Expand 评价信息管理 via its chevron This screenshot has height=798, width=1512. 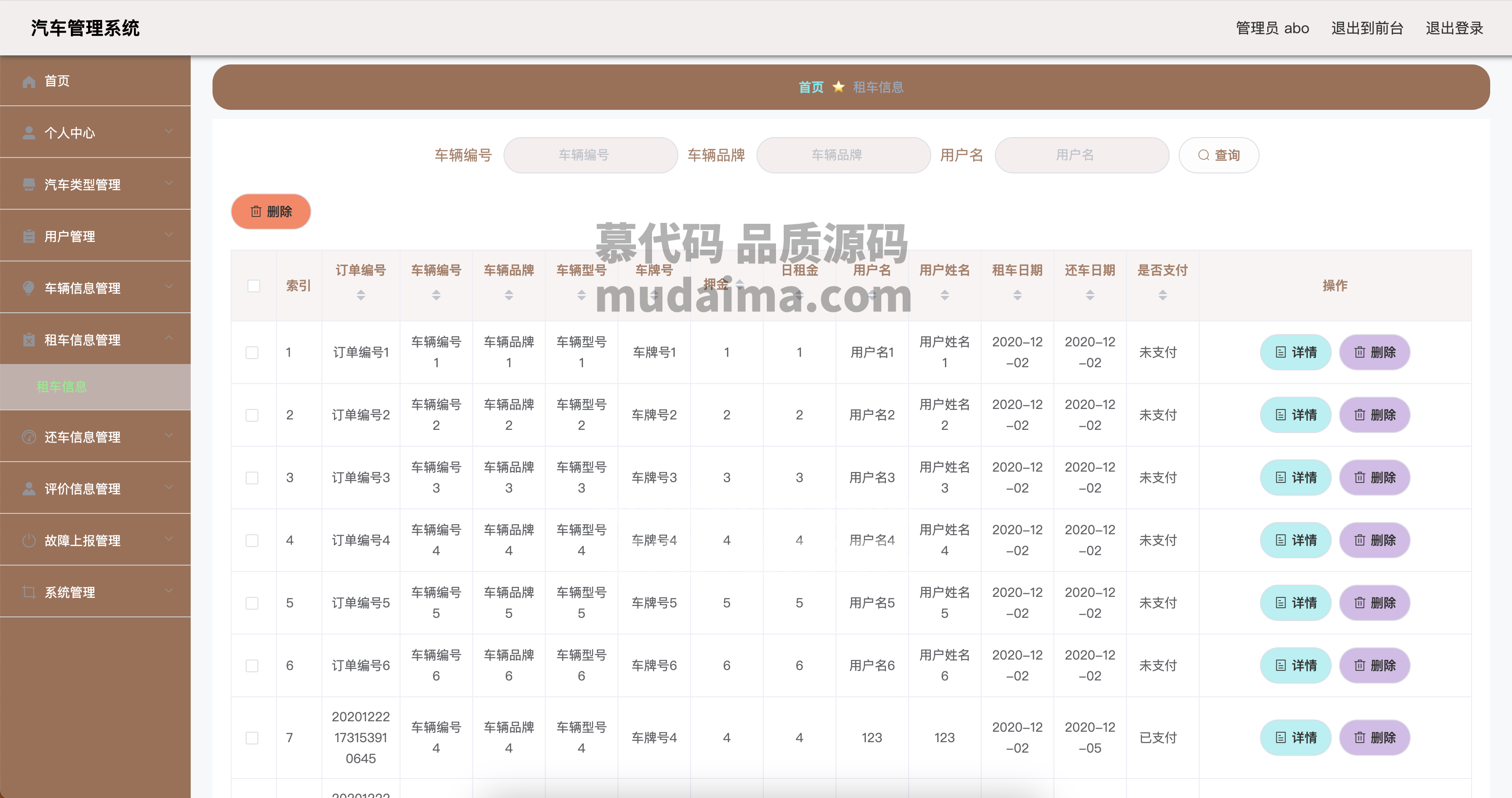pos(169,487)
